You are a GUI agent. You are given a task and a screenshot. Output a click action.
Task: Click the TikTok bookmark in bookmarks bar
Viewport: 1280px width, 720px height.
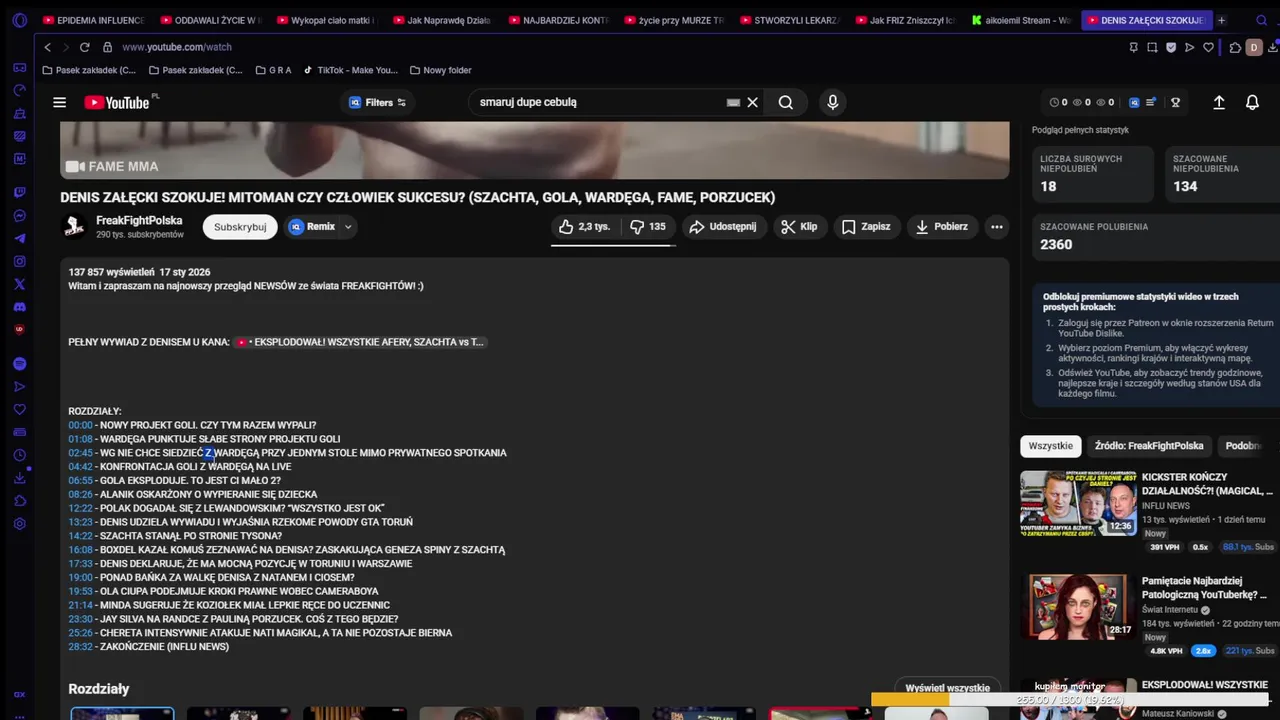pyautogui.click(x=350, y=70)
